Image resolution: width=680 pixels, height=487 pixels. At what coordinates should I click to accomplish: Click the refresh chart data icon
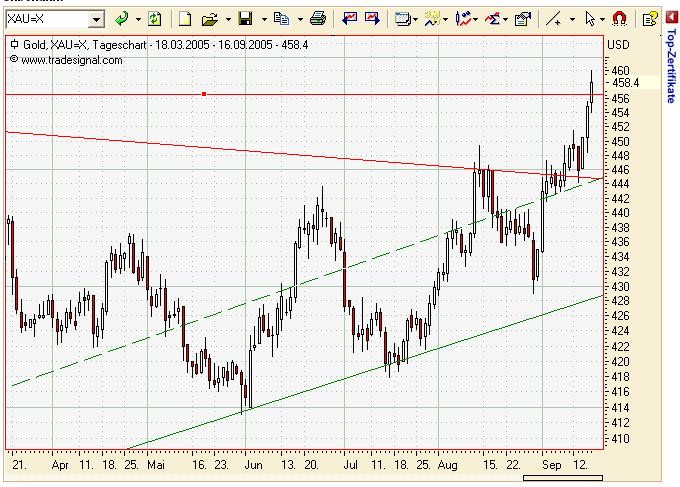(155, 19)
